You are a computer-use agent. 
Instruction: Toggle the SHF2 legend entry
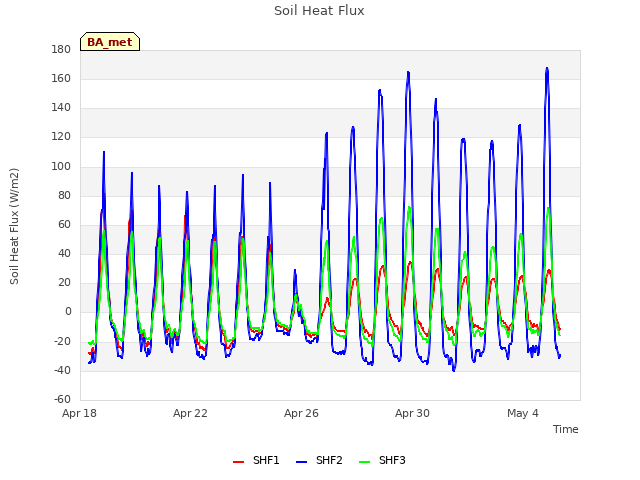tap(319, 460)
